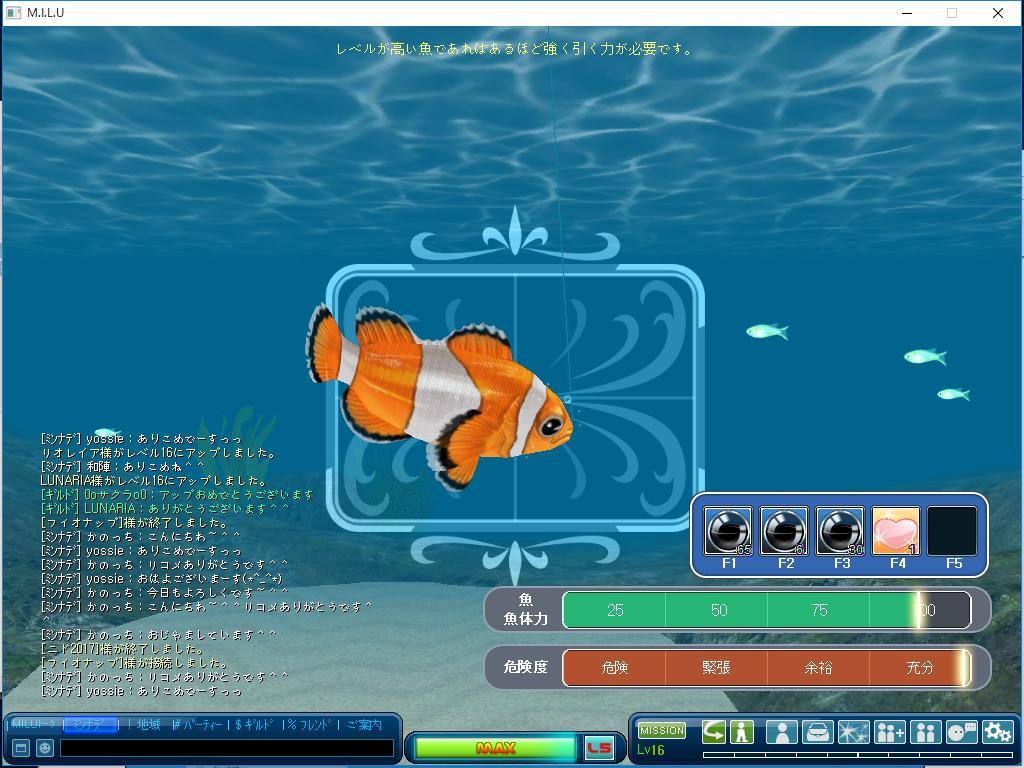Screen dimensions: 1024x768
Task: Switch to the ミンナデ chat tab
Action: click(x=90, y=724)
